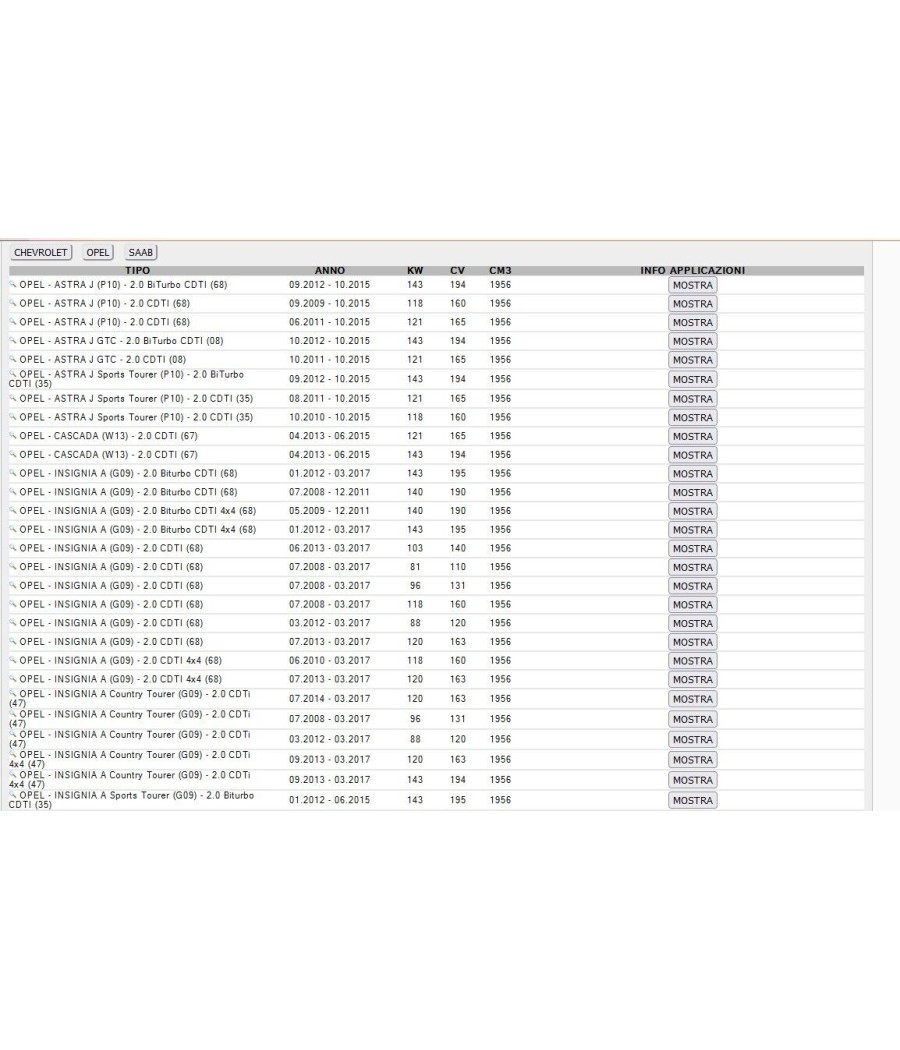Screen dimensions: 900x1050
Task: Select year cell '06.2013 - 03.2017'
Action: coord(329,548)
